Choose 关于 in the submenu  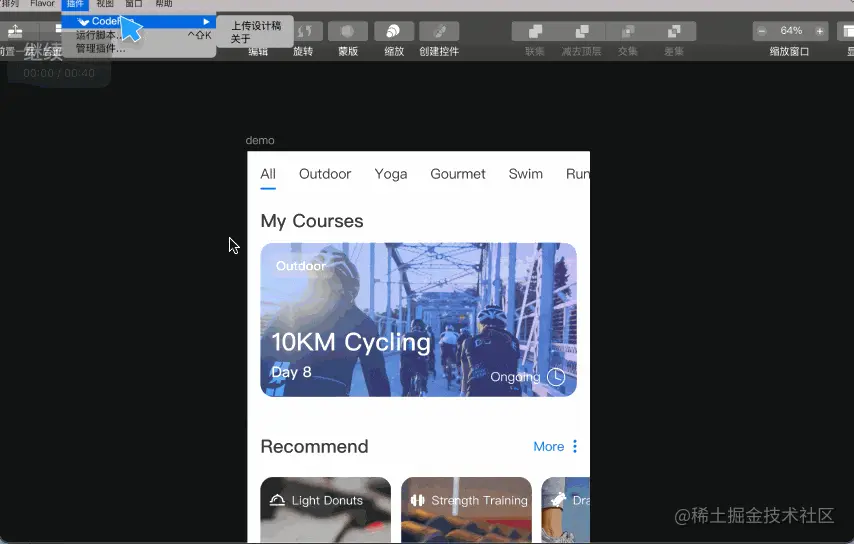(x=240, y=39)
